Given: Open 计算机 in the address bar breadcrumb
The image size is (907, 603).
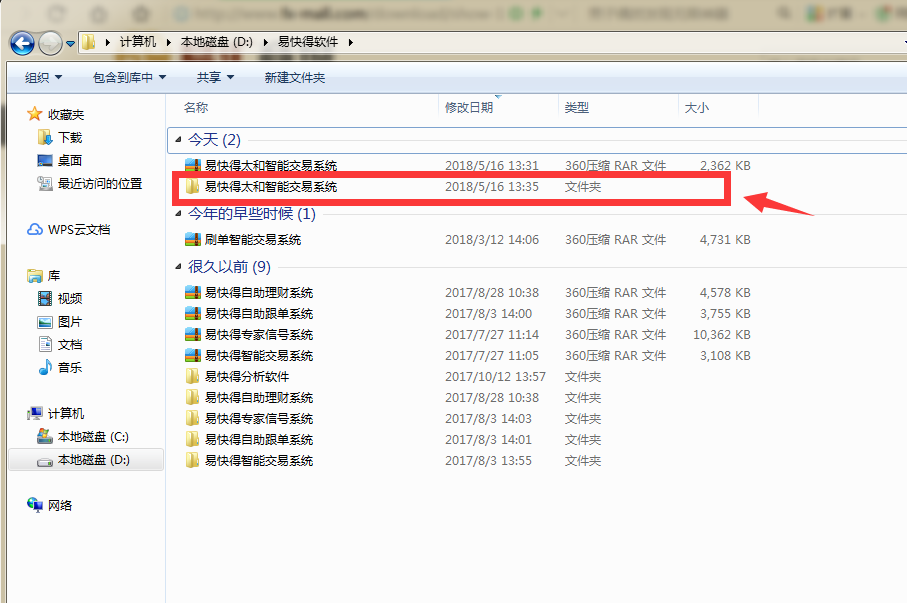Looking at the screenshot, I should click(x=138, y=42).
